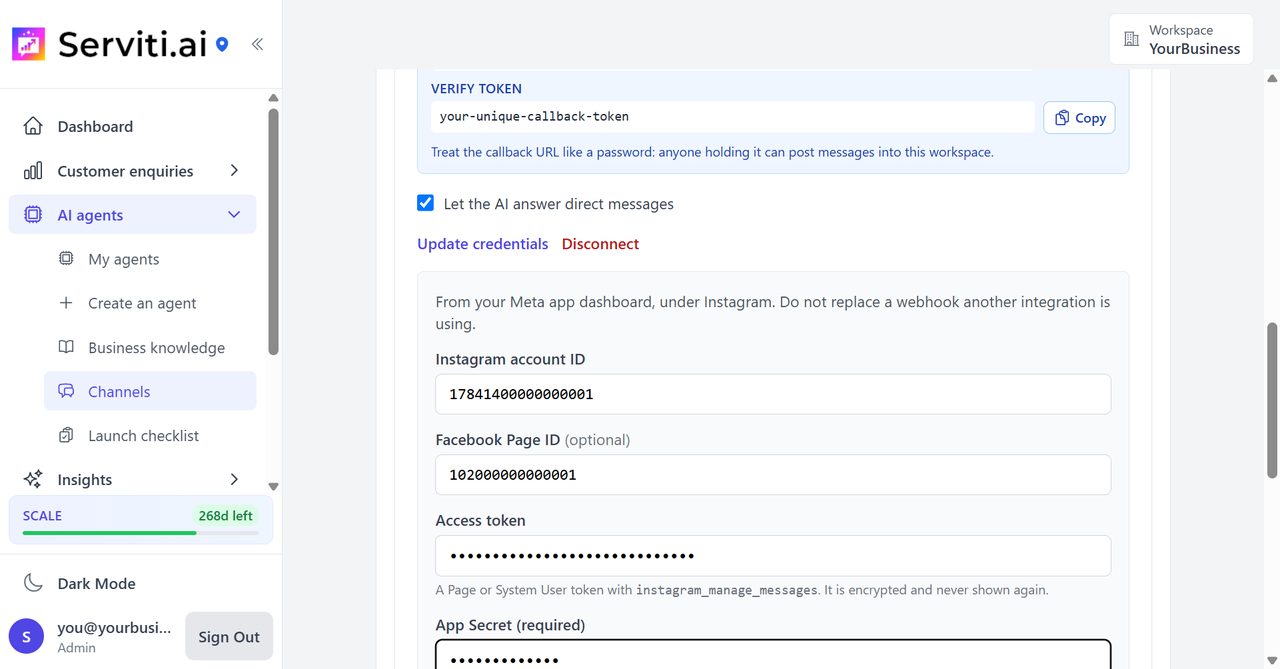Collapse the sidebar with double chevron
Image resolution: width=1280 pixels, height=669 pixels.
pyautogui.click(x=257, y=44)
